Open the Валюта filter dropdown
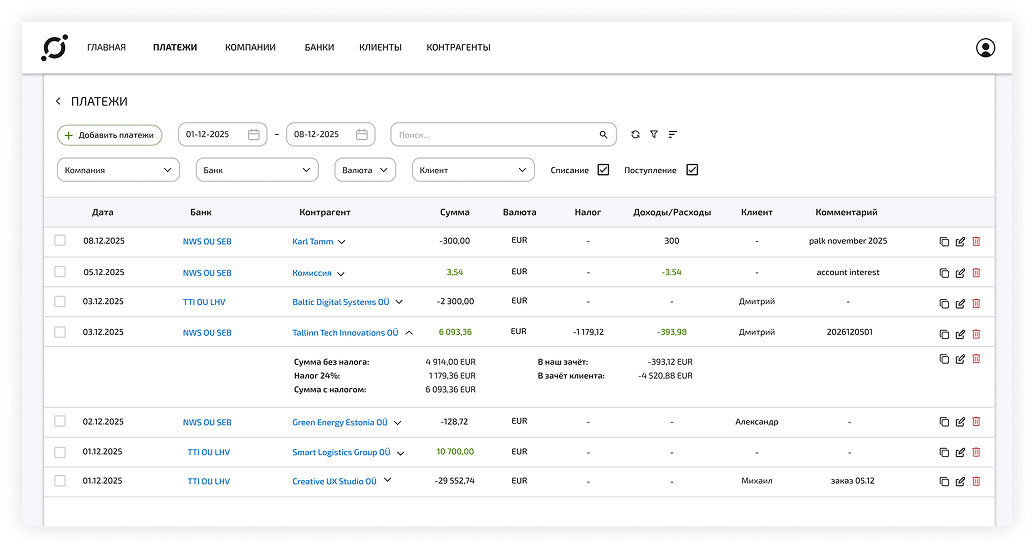The image size is (1035, 549). [x=365, y=170]
